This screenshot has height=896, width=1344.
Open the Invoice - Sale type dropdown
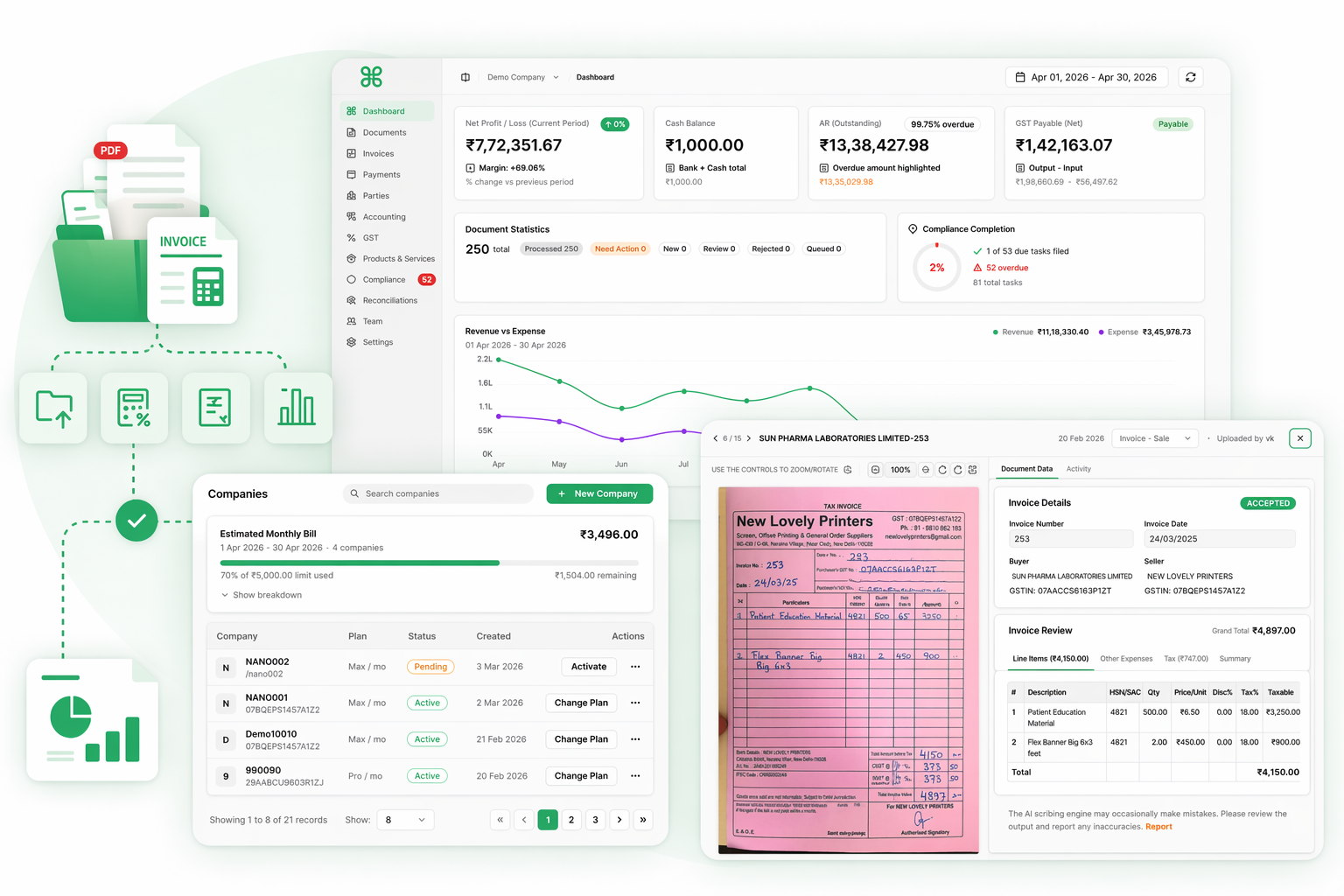pyautogui.click(x=1155, y=438)
